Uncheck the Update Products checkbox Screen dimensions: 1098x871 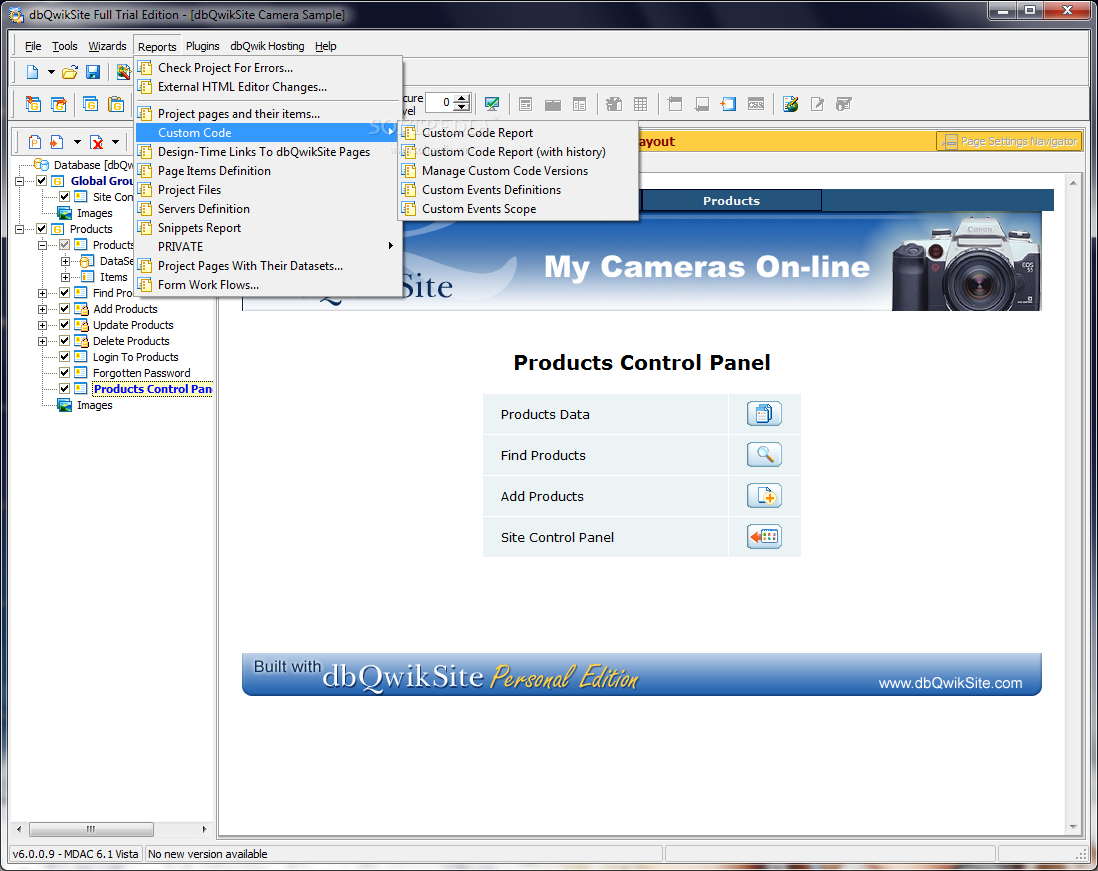[64, 325]
